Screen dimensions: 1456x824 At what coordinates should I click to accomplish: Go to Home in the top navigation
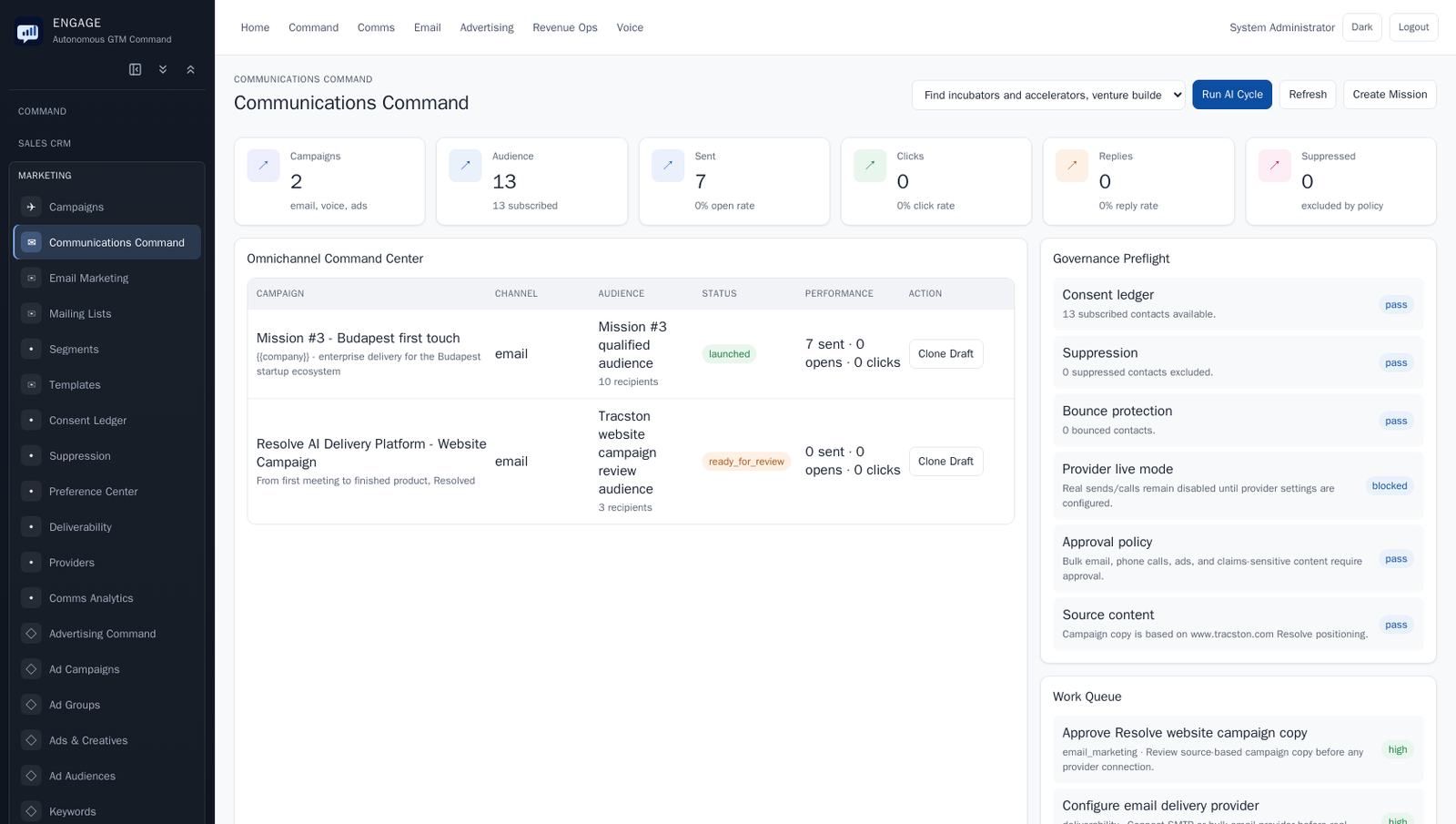point(255,27)
